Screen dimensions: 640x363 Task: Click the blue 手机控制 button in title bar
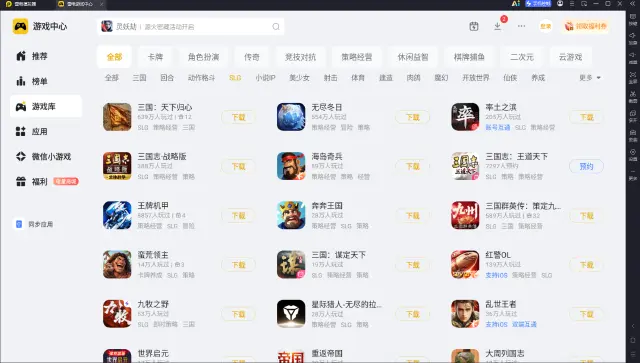point(538,4)
